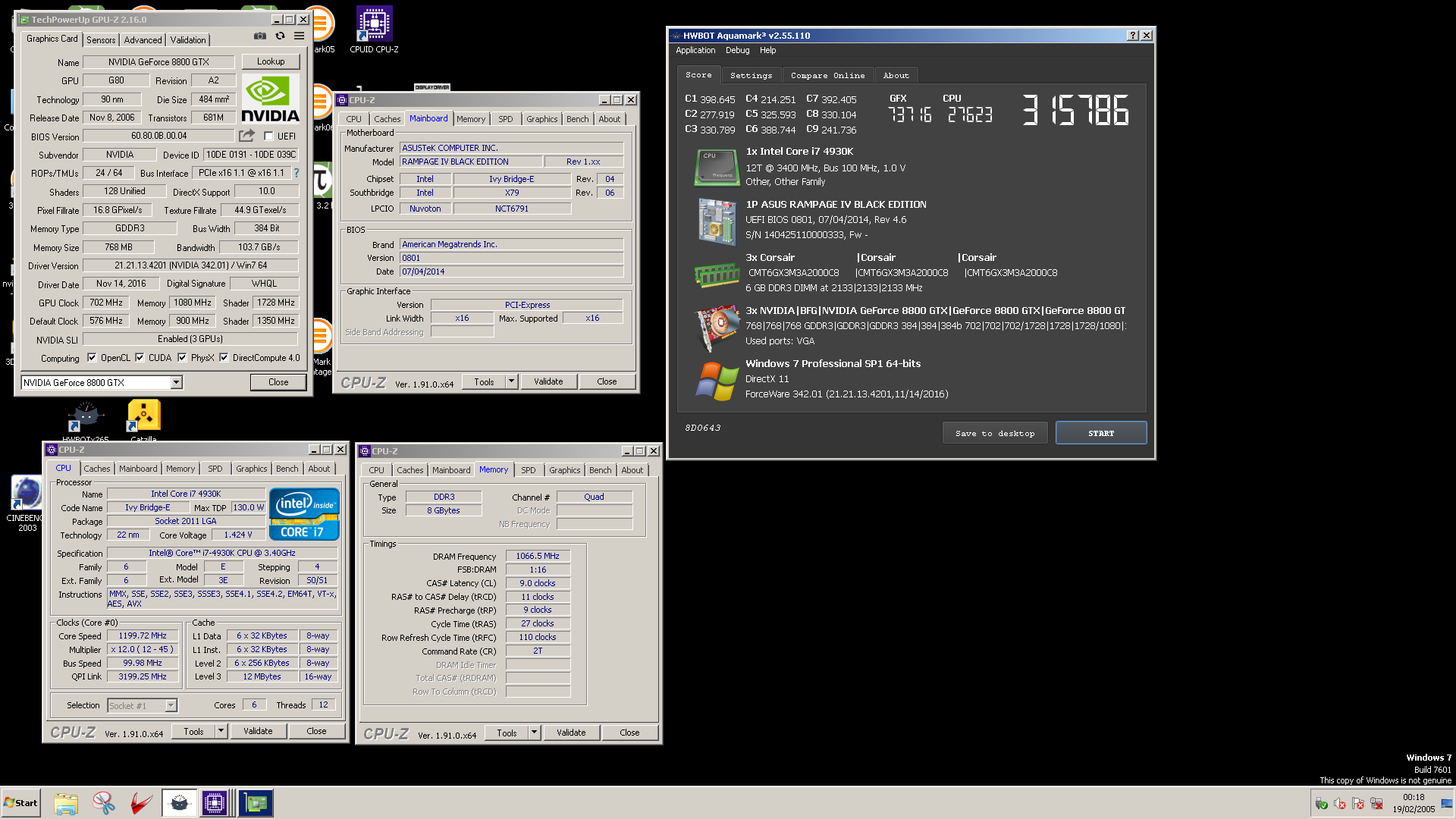Click the Action Center flag tray icon
The image size is (1456, 819).
coord(1358,804)
